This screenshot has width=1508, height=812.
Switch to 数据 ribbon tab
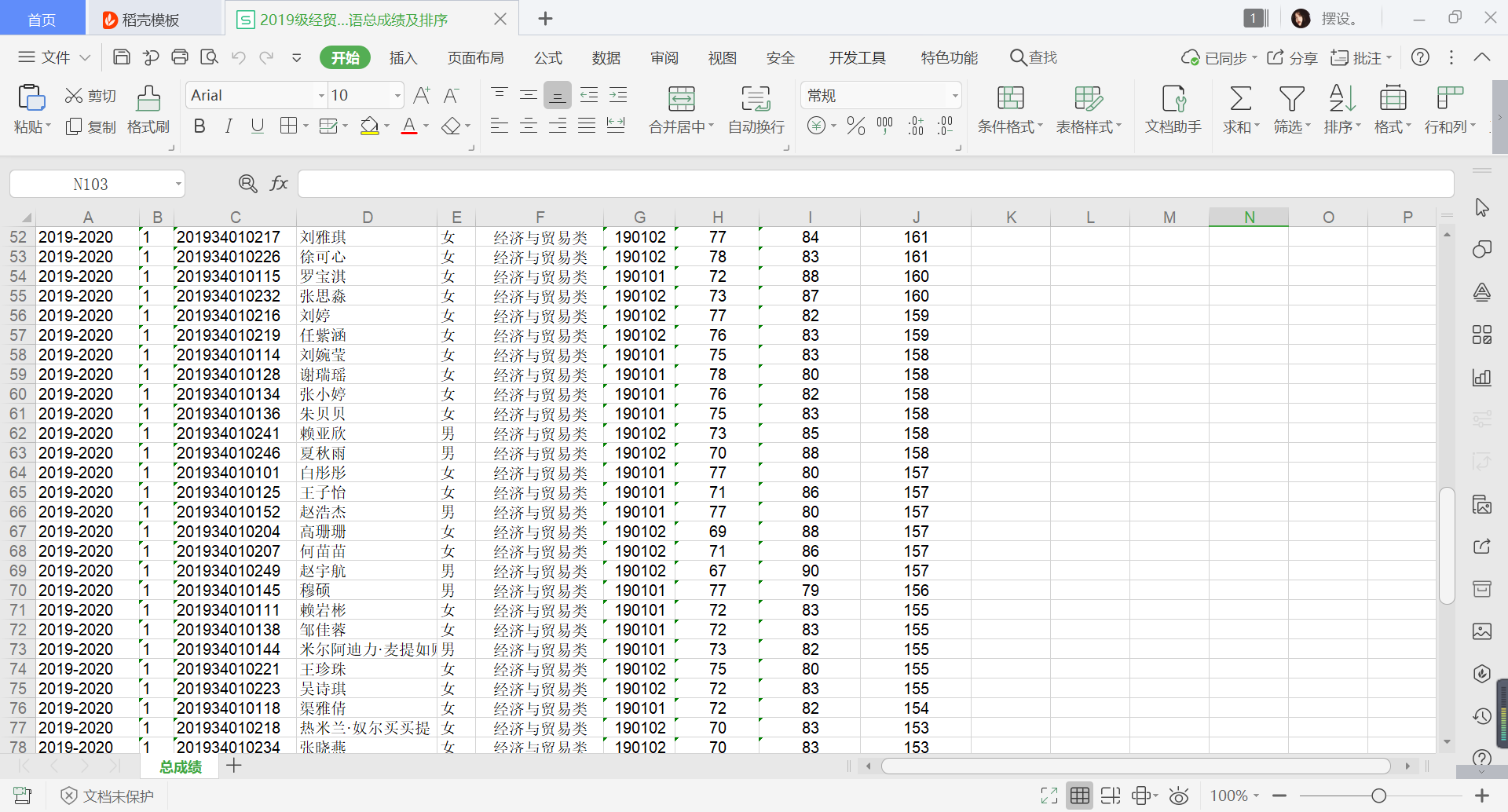pos(606,57)
